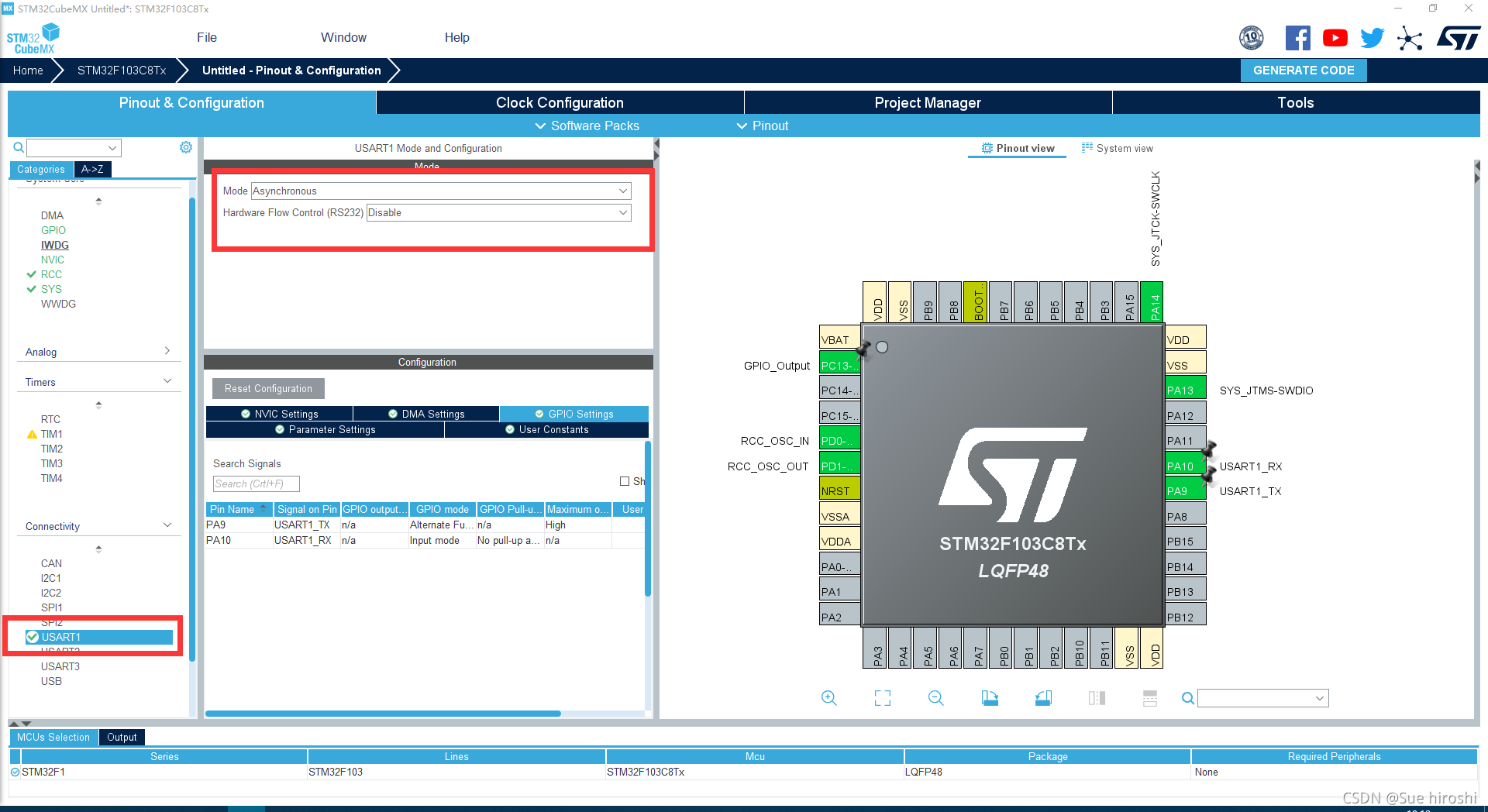Switch to the Clock Configuration tab

click(x=560, y=102)
